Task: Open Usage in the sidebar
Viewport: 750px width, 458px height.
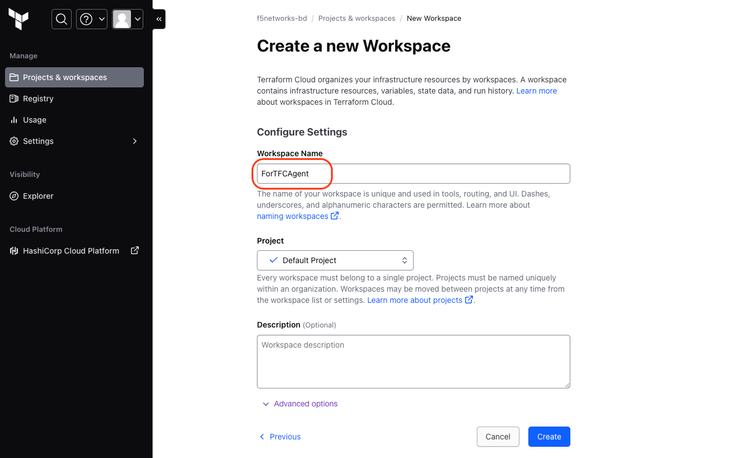Action: [x=34, y=120]
